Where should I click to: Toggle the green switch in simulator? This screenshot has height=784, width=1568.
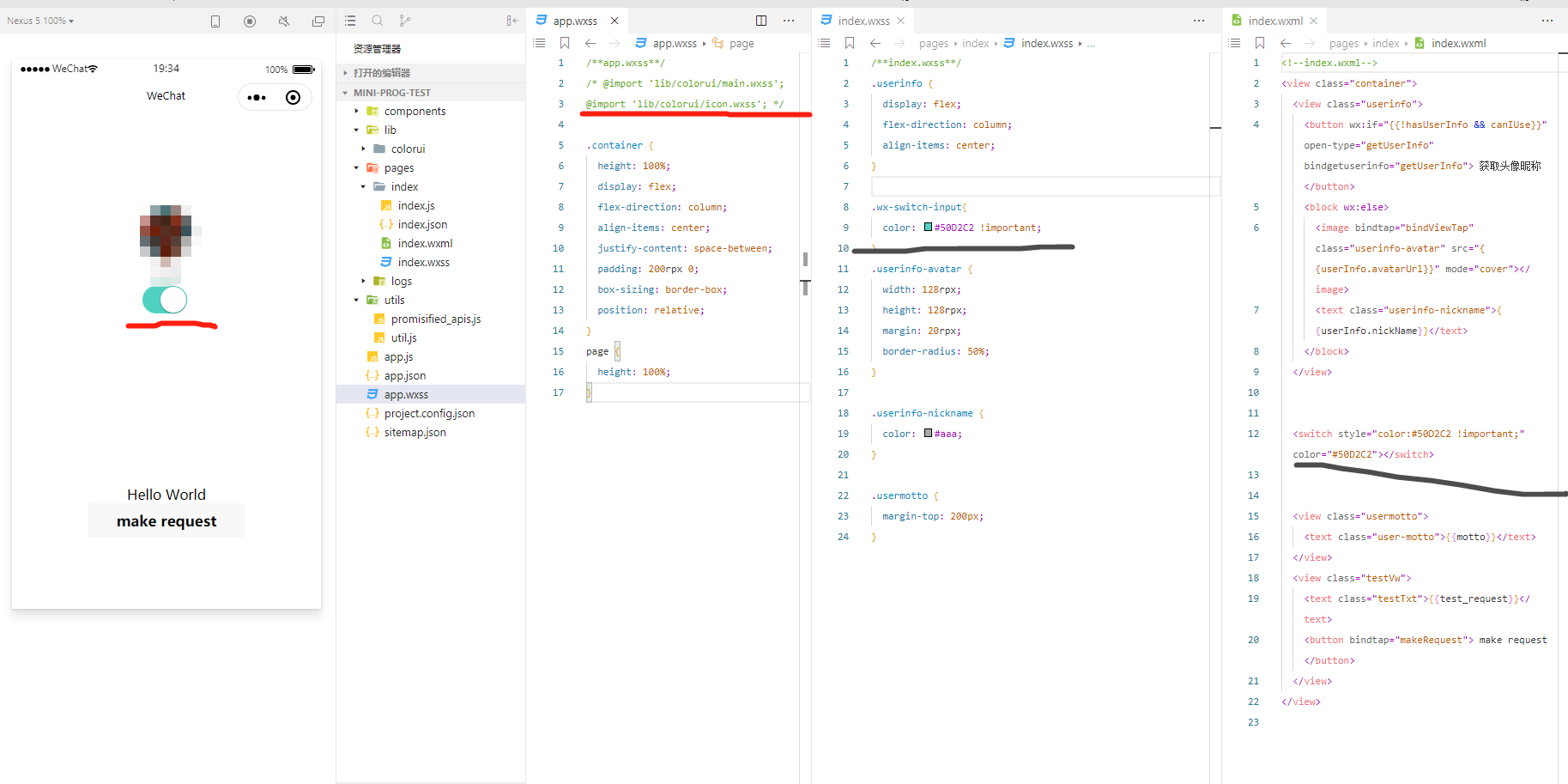[x=165, y=300]
